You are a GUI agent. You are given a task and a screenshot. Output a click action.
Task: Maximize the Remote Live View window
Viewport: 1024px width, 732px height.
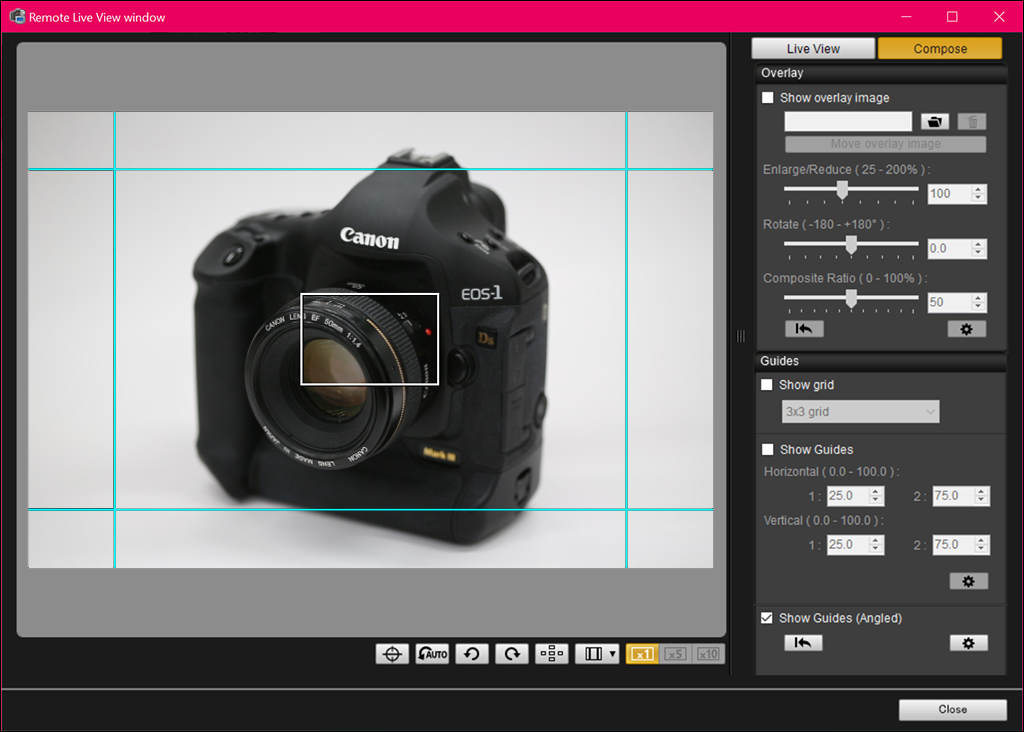coord(952,16)
